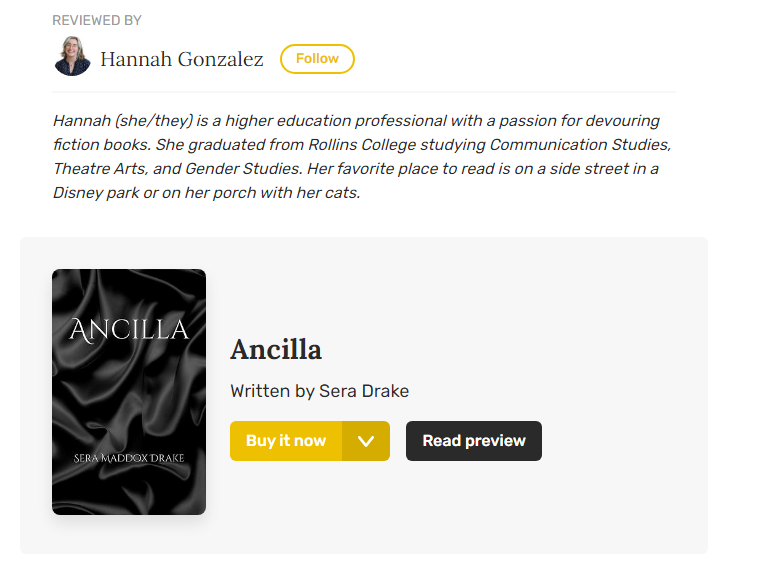This screenshot has width=758, height=572.
Task: Open the Hannah Gonzalez reviewer name link
Action: pyautogui.click(x=182, y=59)
